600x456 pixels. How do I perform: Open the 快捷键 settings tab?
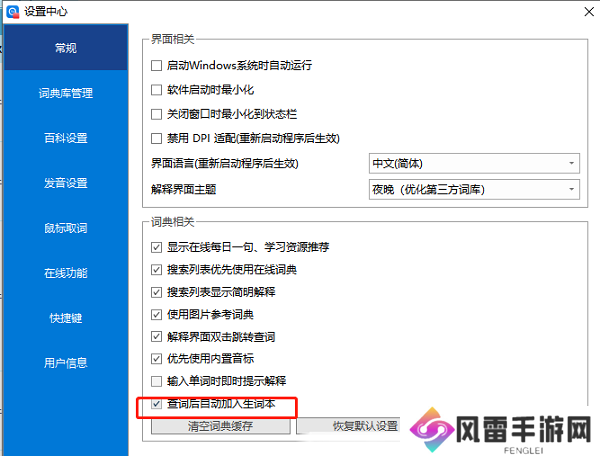point(66,318)
